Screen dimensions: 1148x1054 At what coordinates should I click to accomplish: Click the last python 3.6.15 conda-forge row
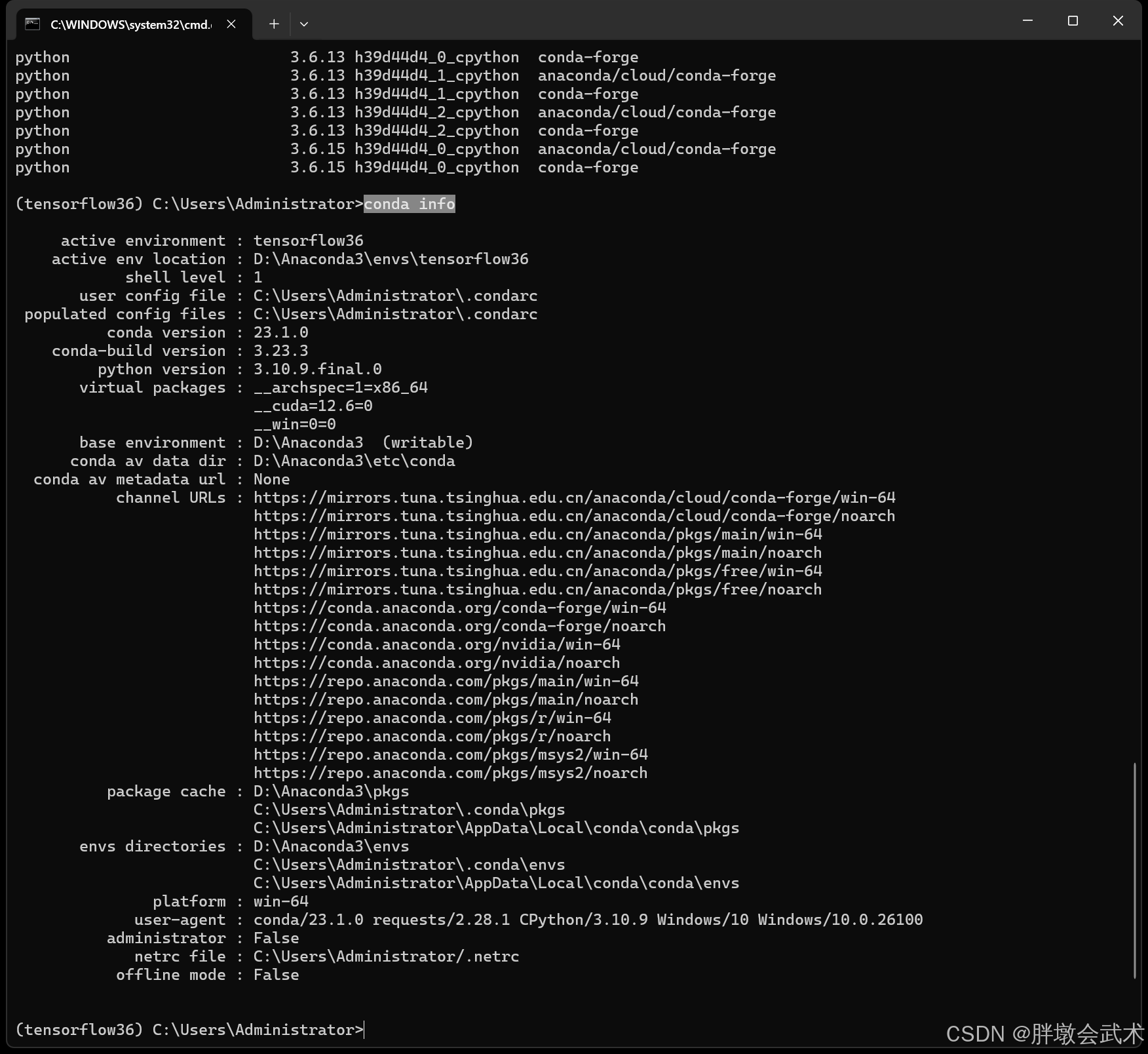click(327, 167)
